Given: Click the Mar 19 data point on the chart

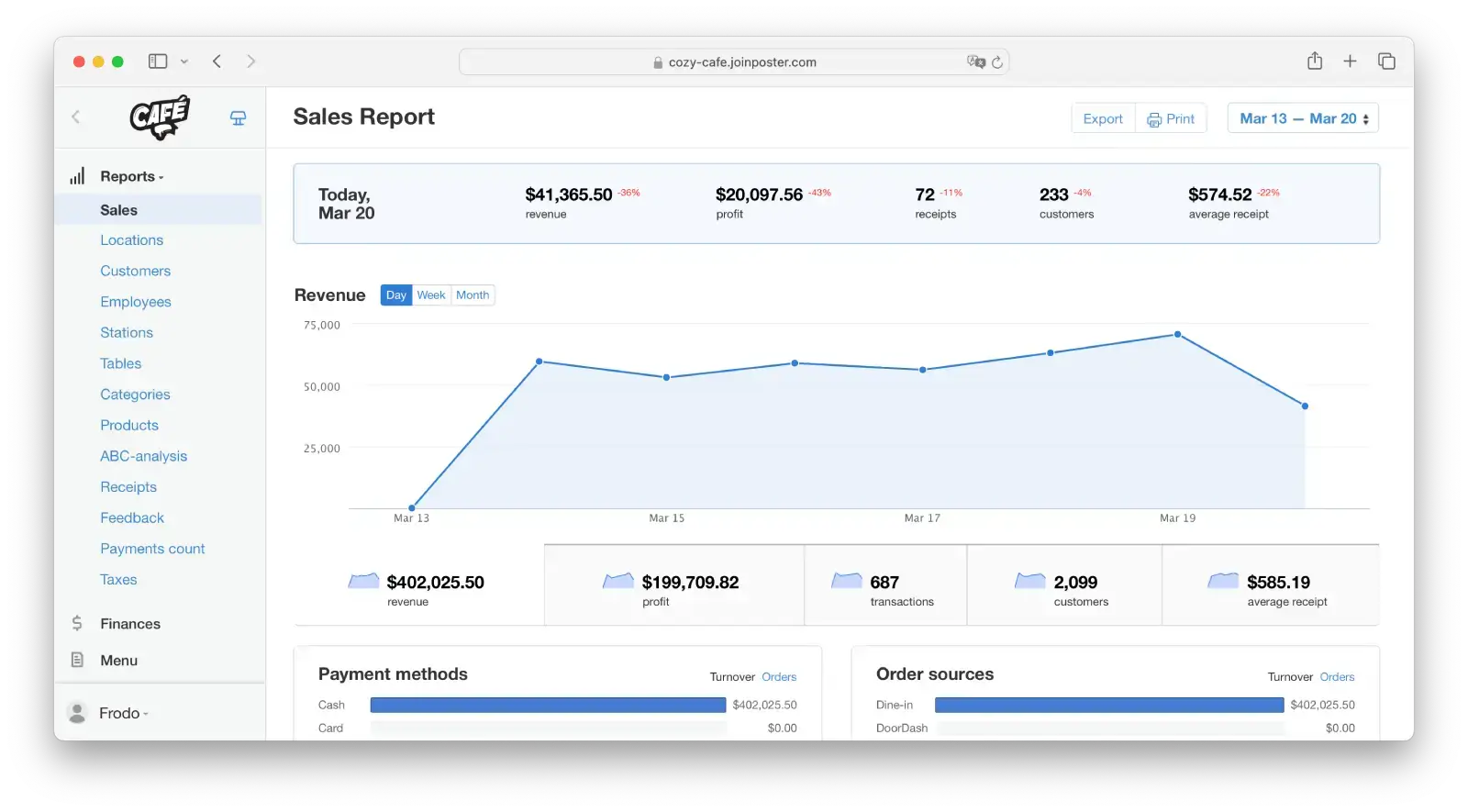Looking at the screenshot, I should 1177,334.
